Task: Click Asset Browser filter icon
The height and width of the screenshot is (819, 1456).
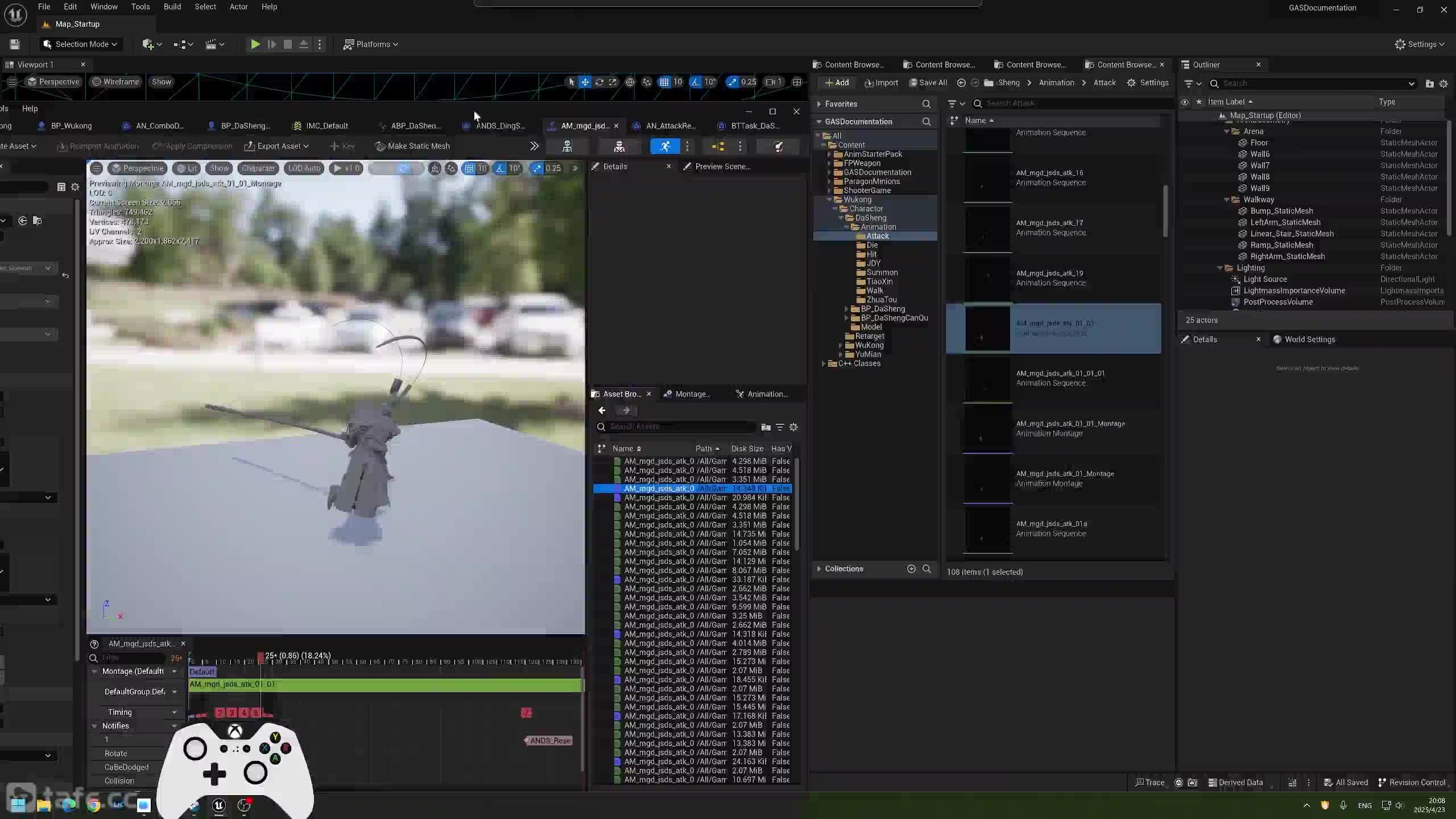Action: (x=780, y=427)
